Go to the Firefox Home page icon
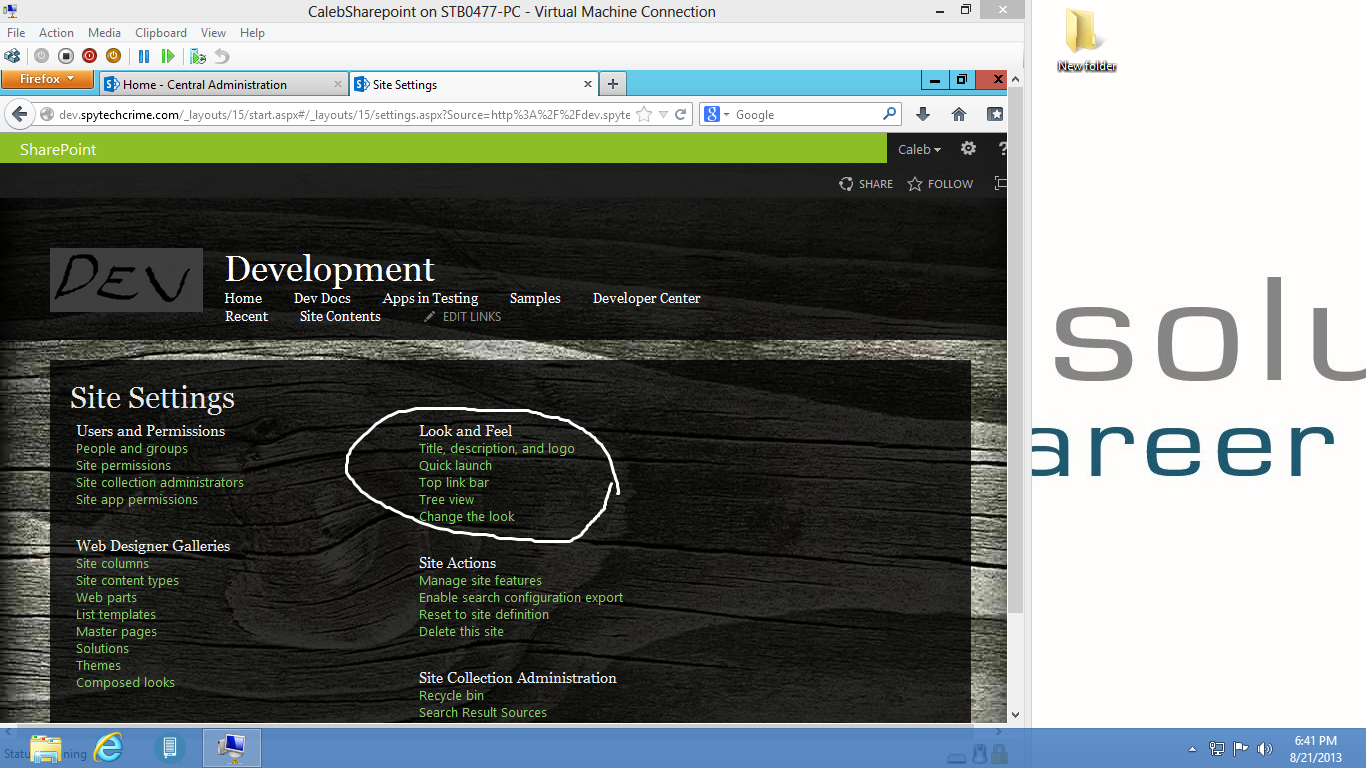 coord(959,115)
